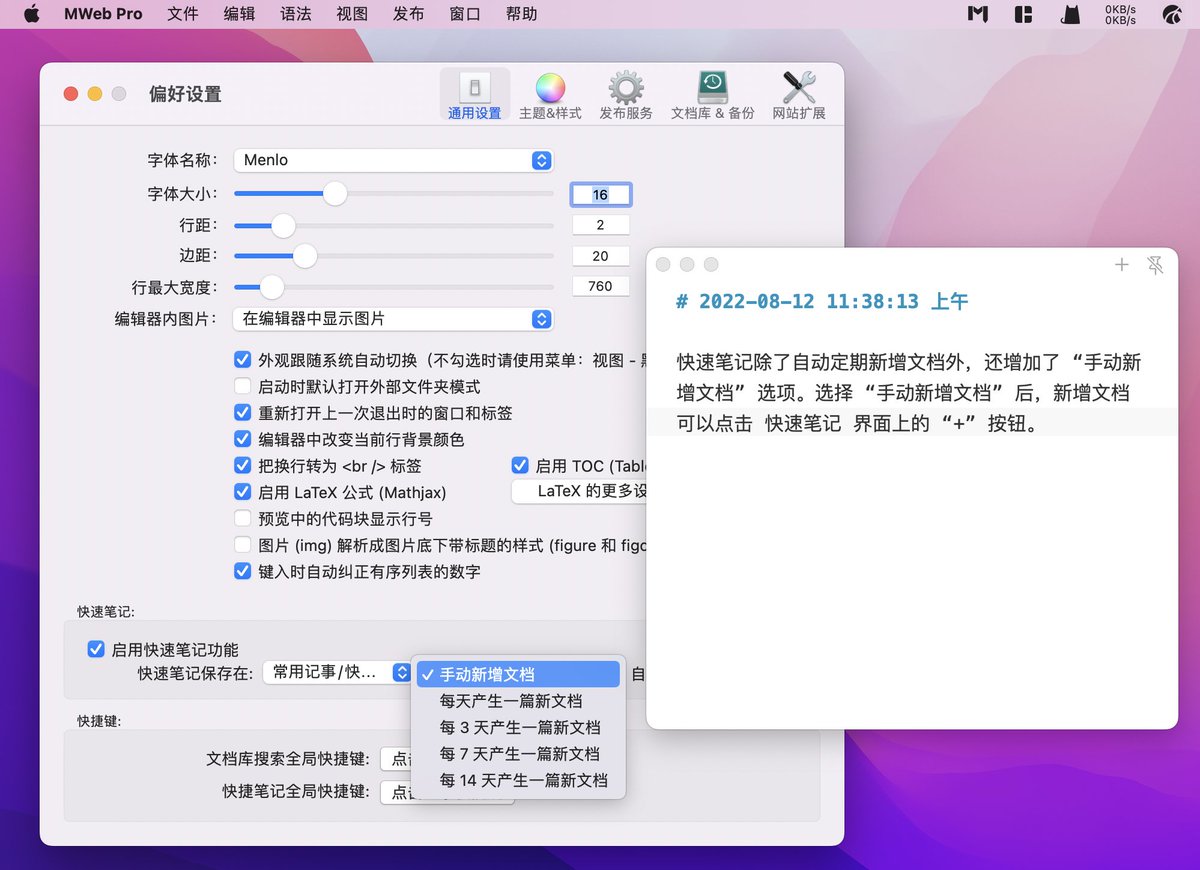Image resolution: width=1200 pixels, height=870 pixels.
Task: Click the pin icon in quick note window
Action: 1156,265
